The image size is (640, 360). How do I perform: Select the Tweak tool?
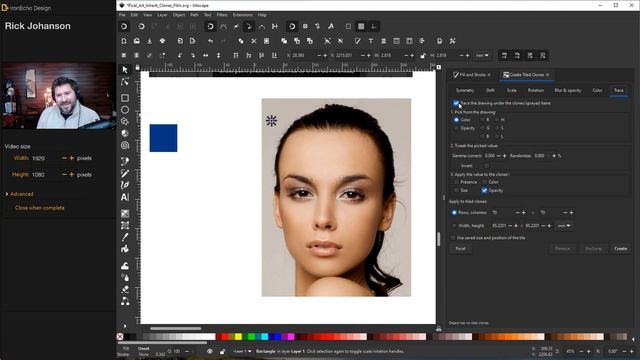pyautogui.click(x=125, y=266)
